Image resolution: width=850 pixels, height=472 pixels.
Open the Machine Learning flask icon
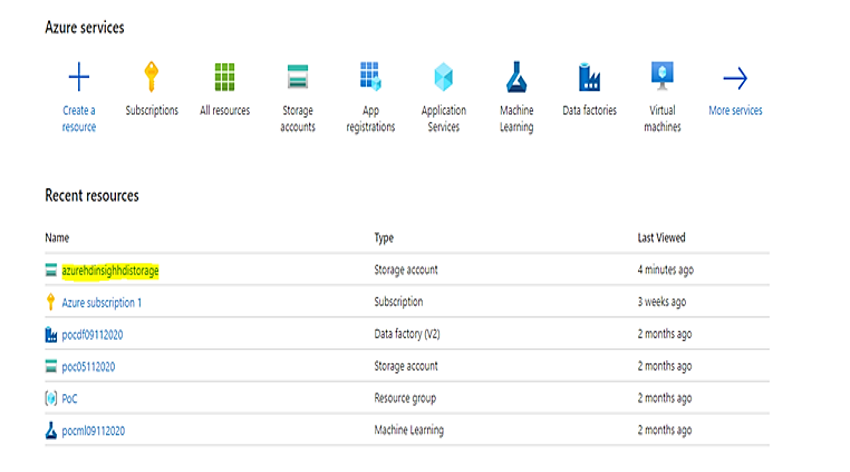pyautogui.click(x=516, y=77)
